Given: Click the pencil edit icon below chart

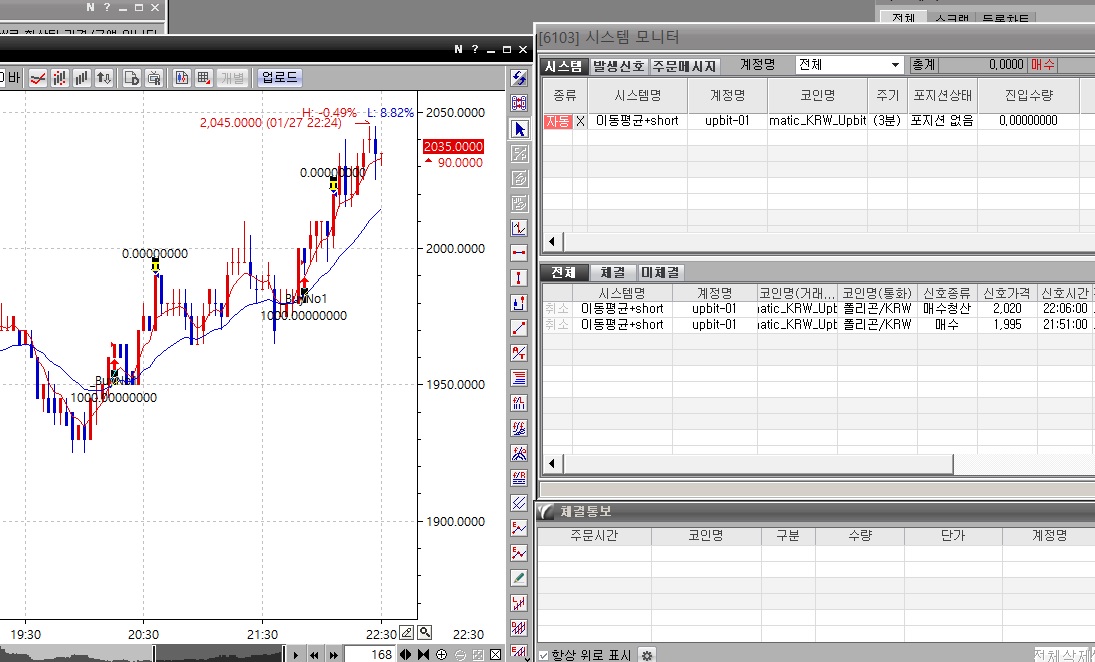Looking at the screenshot, I should point(407,632).
